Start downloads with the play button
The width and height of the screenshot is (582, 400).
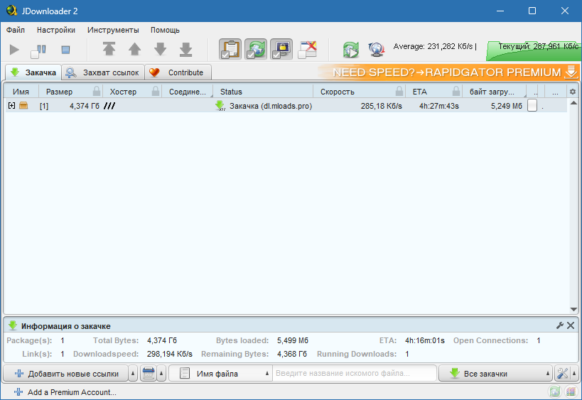14,49
